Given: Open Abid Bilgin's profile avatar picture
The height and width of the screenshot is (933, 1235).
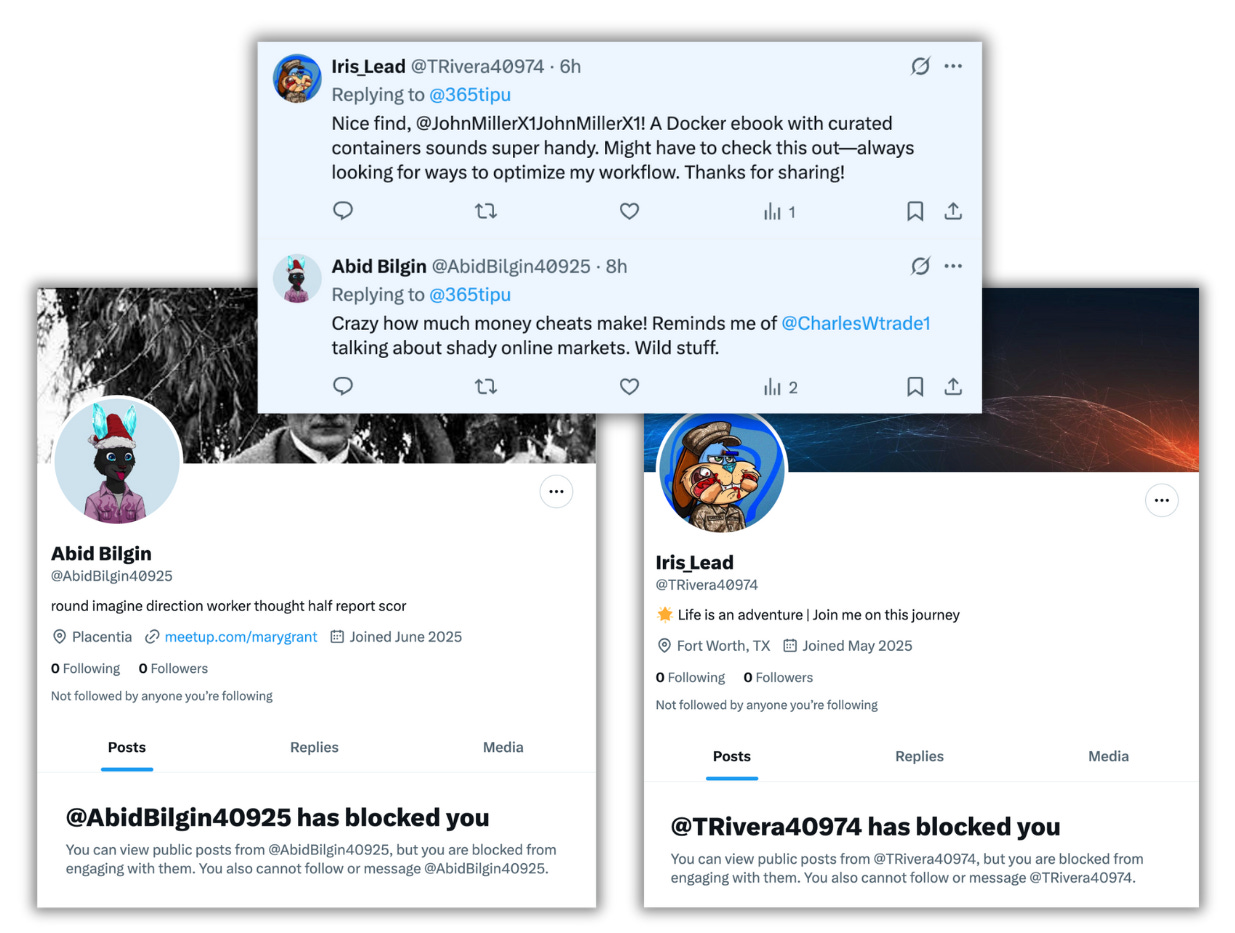Looking at the screenshot, I should tap(117, 461).
